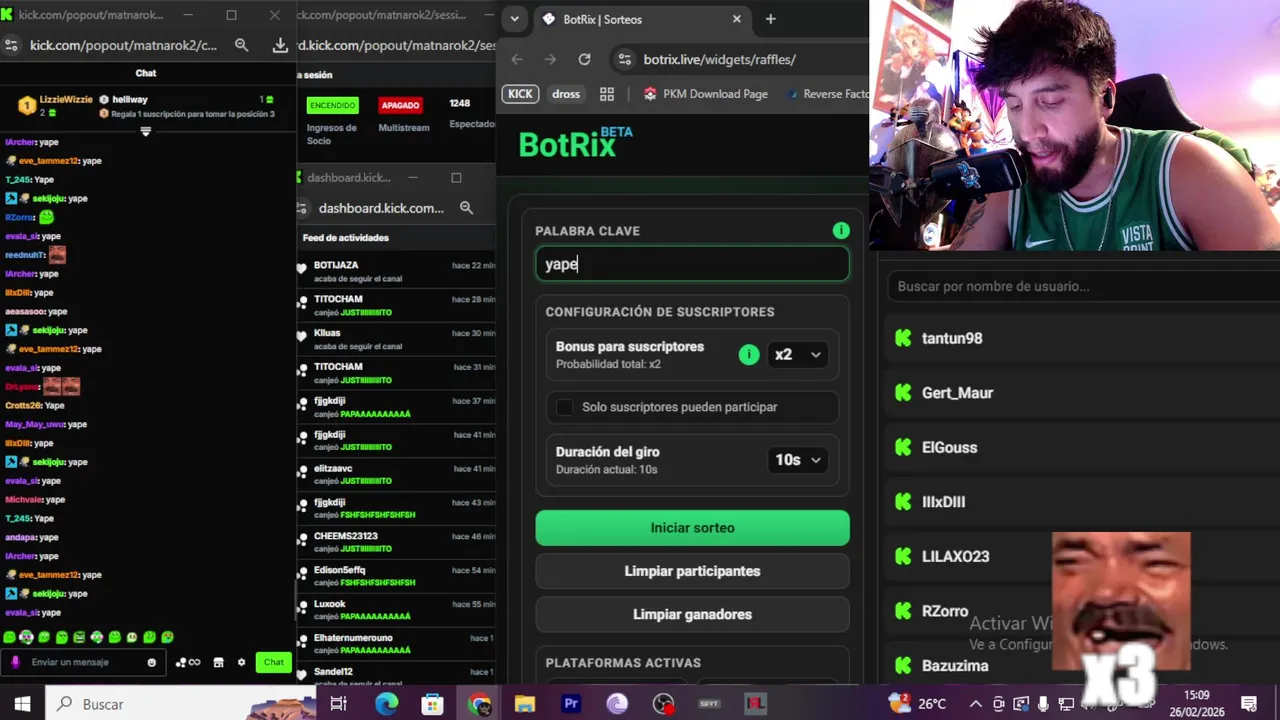This screenshot has height=720, width=1280.
Task: Open site info icon beside the kick.com popout address
Action: tap(11, 45)
